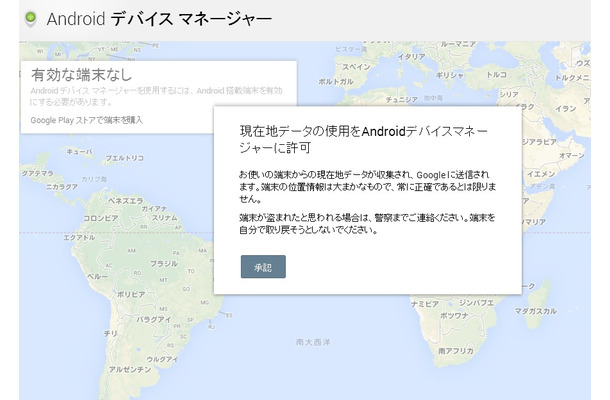Click the イラン map label
The image size is (610, 400).
[566, 109]
